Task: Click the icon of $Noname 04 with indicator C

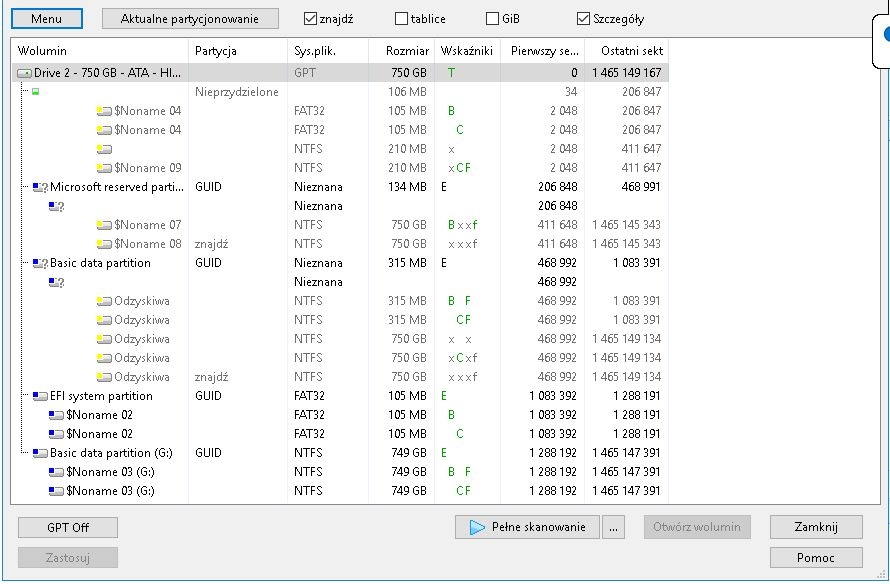Action: 104,130
